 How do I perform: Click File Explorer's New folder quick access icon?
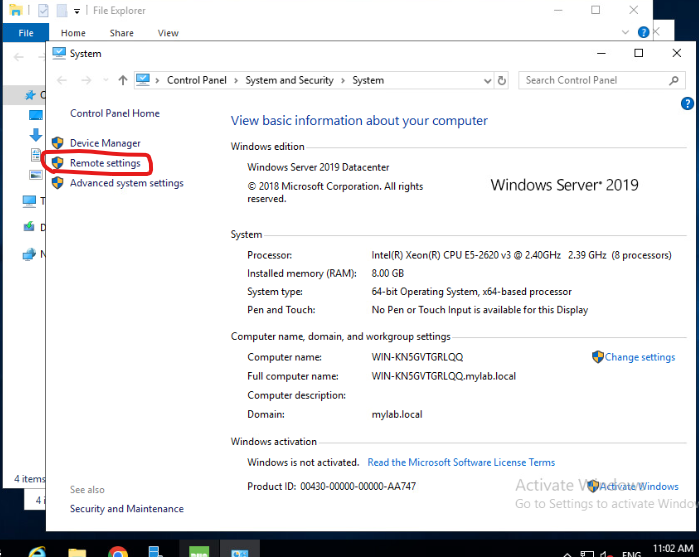(x=62, y=10)
